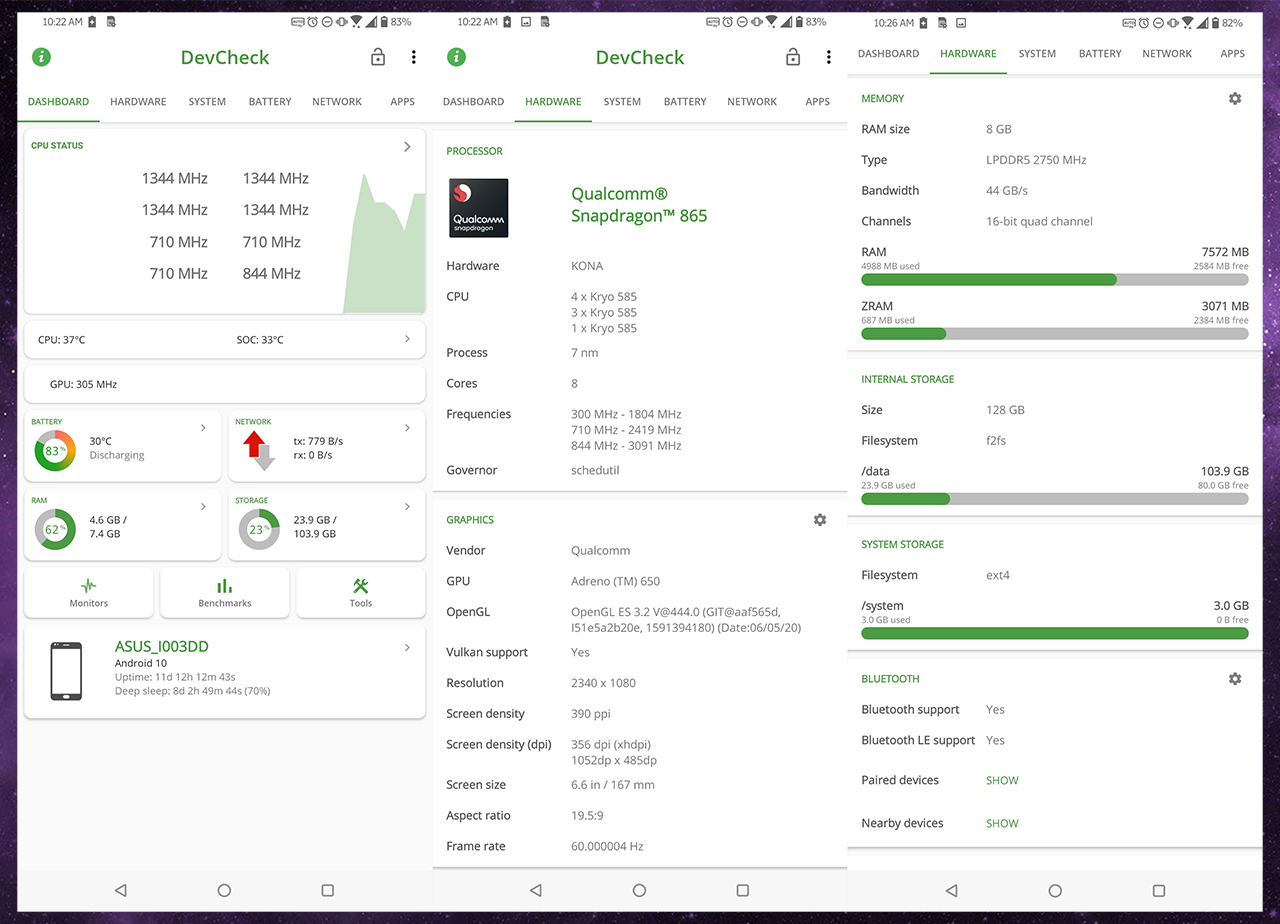1280x924 pixels.
Task: Tap recent apps button in left screen
Action: pos(327,890)
